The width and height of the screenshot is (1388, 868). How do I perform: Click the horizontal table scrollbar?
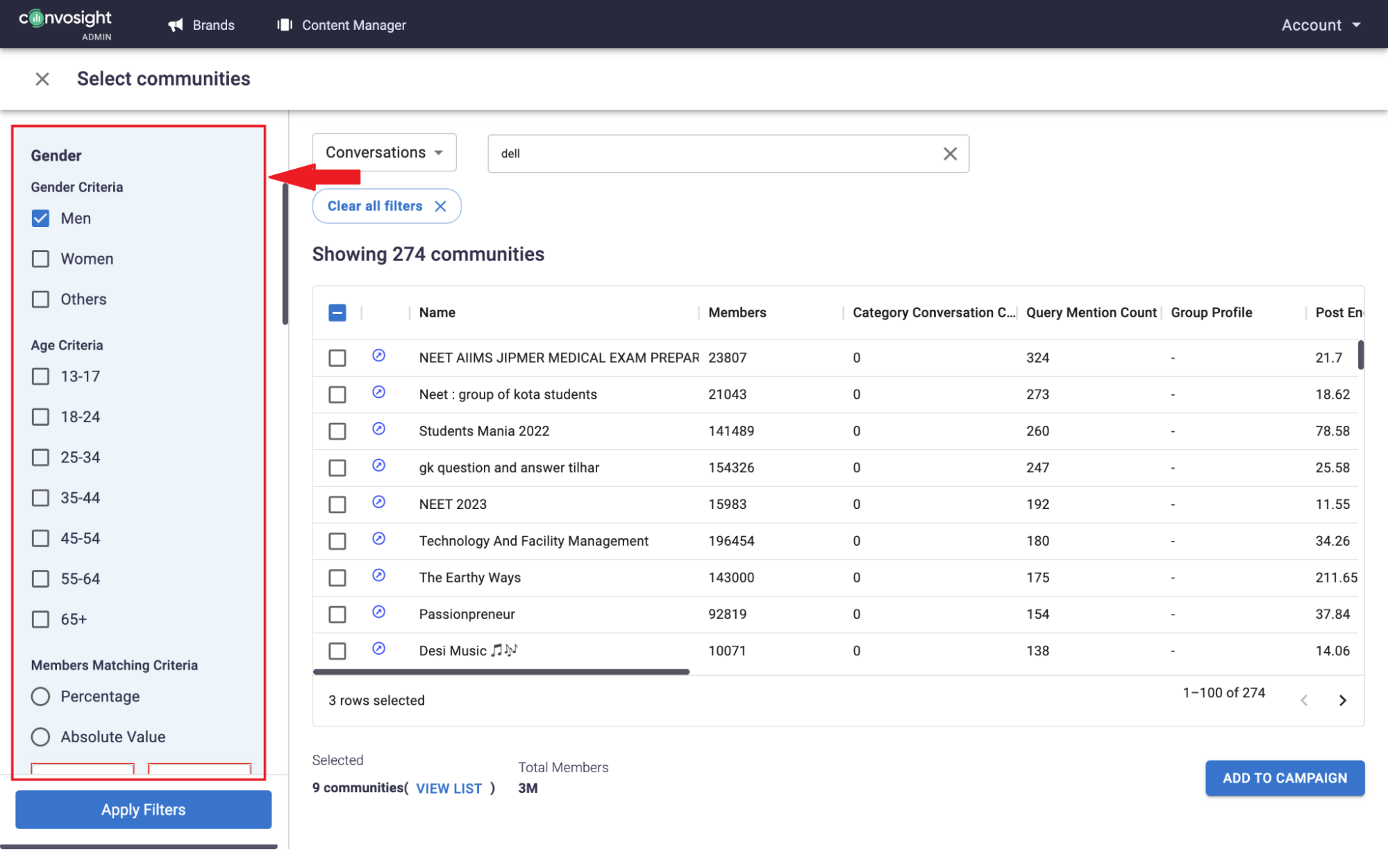pos(501,671)
